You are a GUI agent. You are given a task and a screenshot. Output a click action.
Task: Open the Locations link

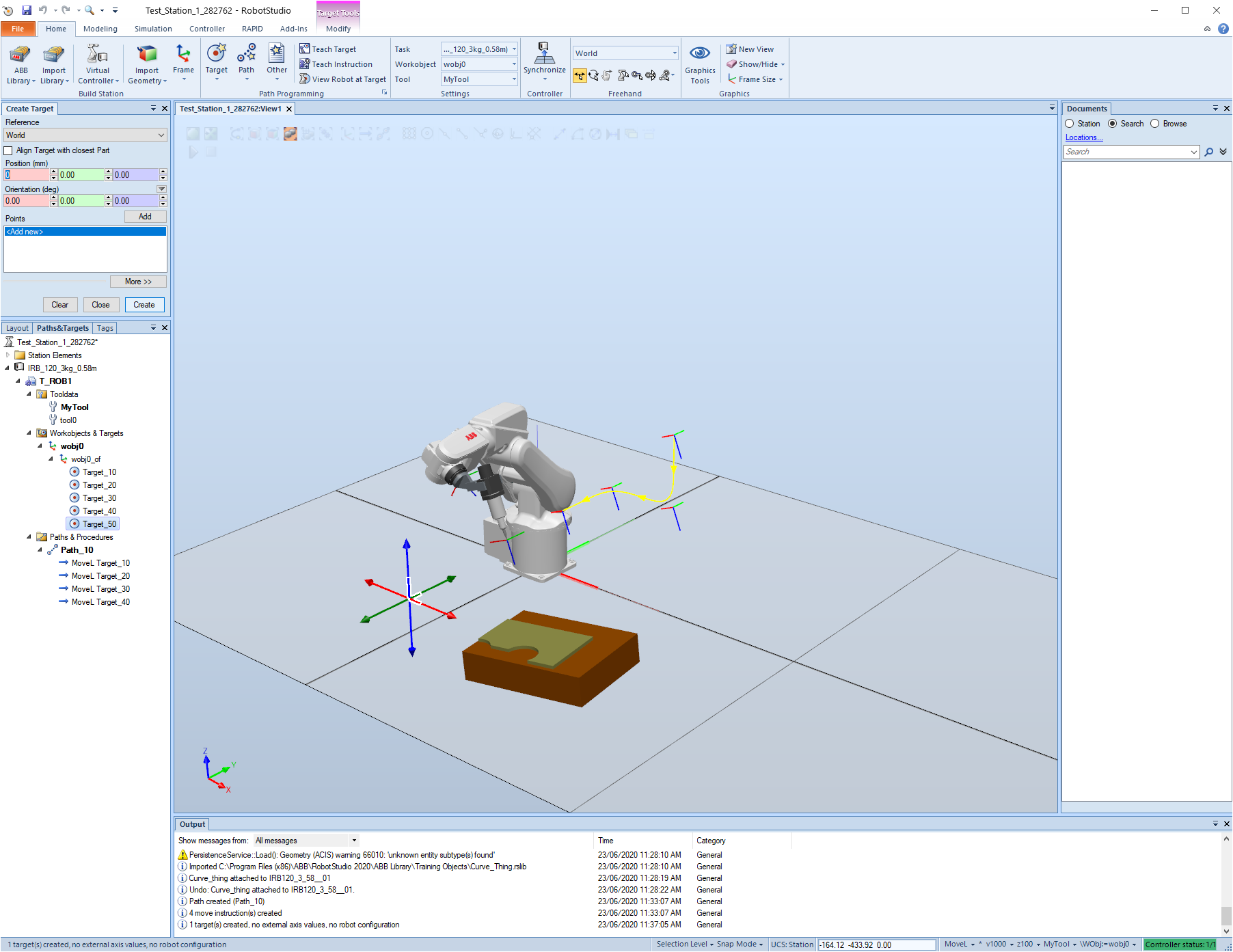click(1084, 137)
